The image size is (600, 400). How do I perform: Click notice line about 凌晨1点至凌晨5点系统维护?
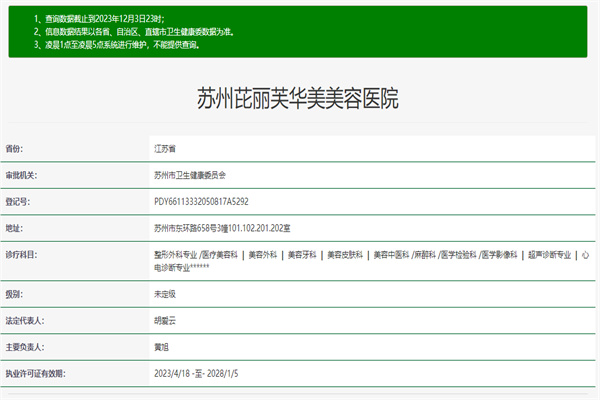(117, 45)
